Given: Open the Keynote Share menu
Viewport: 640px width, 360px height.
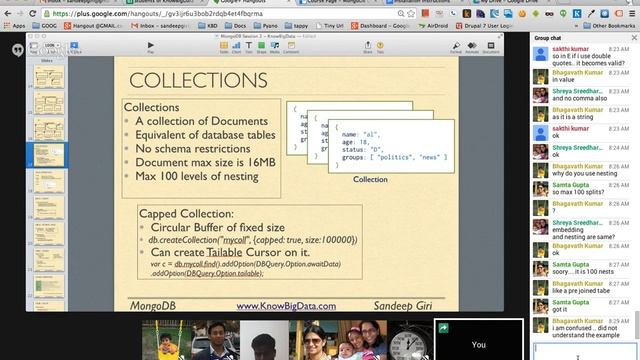Looking at the screenshot, I should [x=368, y=47].
